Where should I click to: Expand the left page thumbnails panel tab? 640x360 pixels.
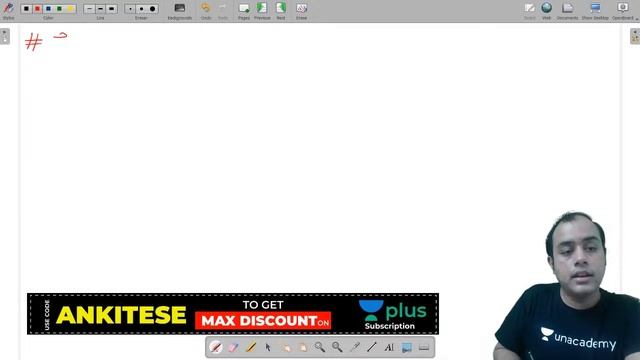click(4, 36)
